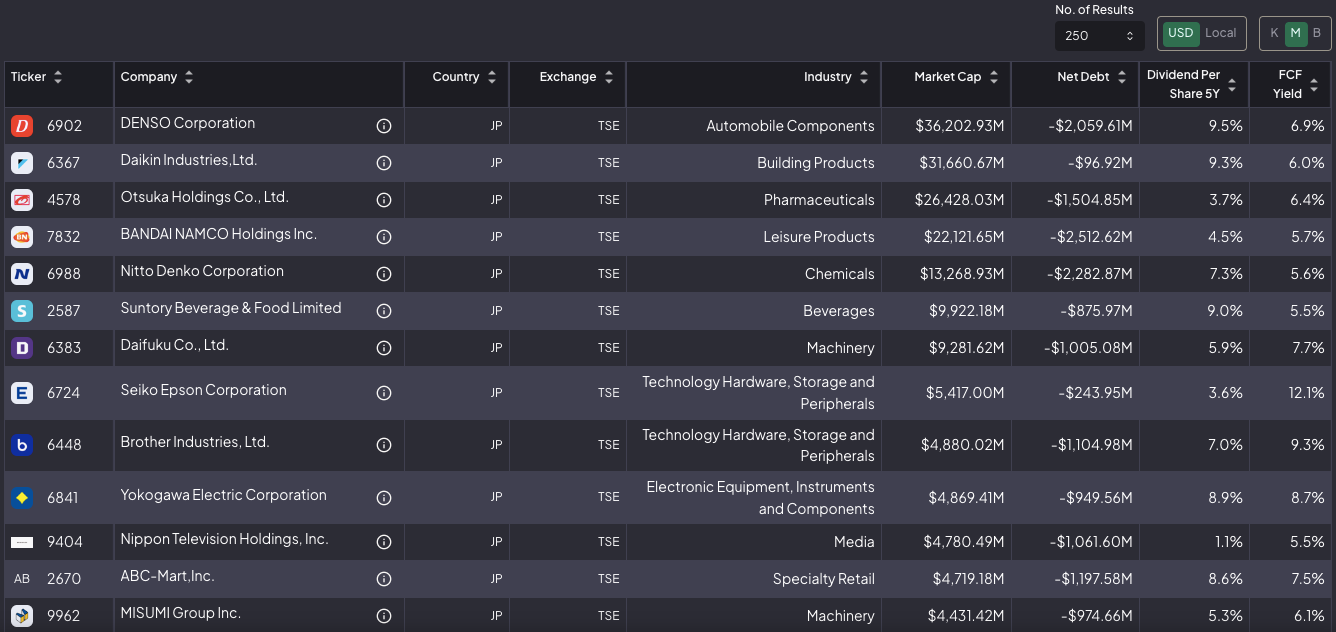The width and height of the screenshot is (1336, 632).
Task: Open info icon for Daikin Industries
Action: click(x=383, y=163)
